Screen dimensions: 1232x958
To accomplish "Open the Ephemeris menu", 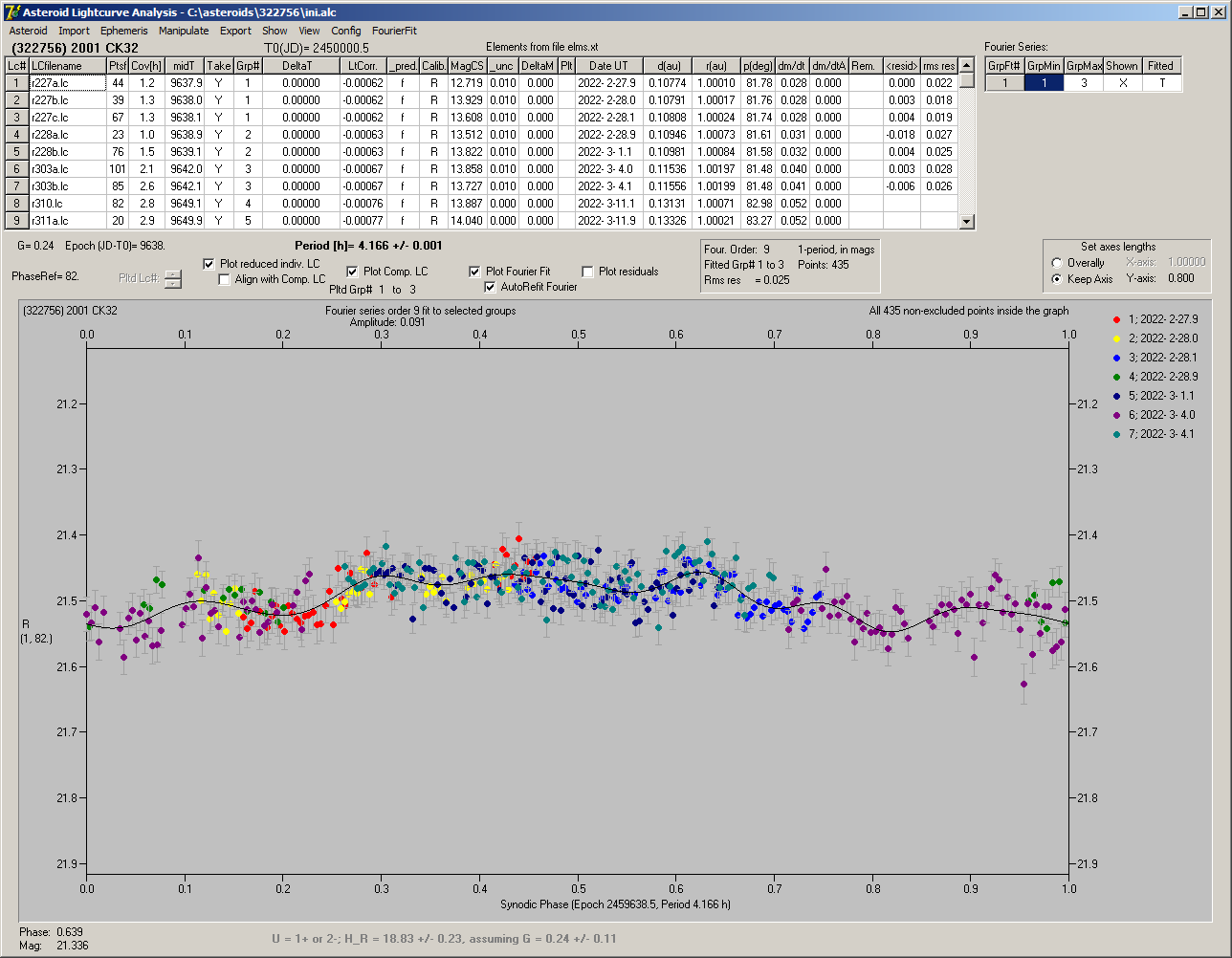I will click(x=123, y=31).
